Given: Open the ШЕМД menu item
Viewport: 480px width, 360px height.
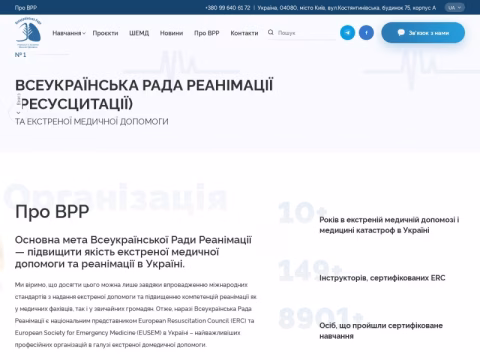Looking at the screenshot, I should click(x=139, y=33).
